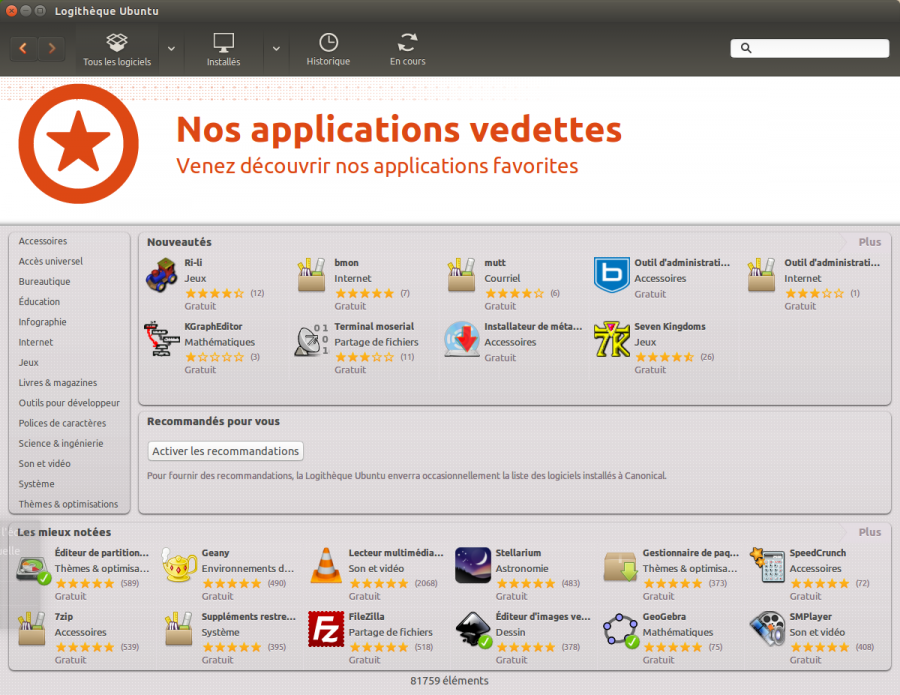This screenshot has height=695, width=900.
Task: Open the Geany lamp icon
Action: pyautogui.click(x=179, y=565)
